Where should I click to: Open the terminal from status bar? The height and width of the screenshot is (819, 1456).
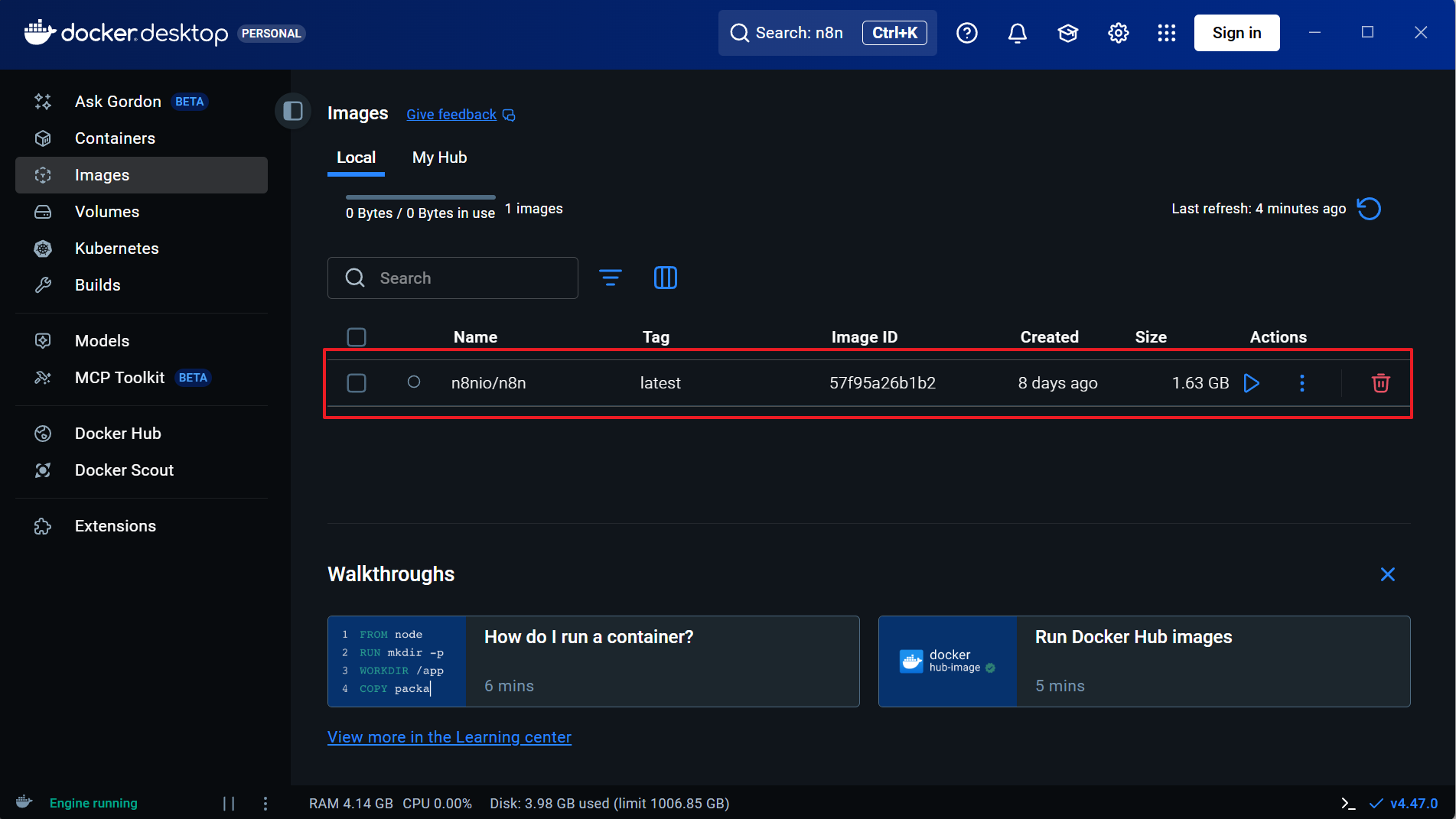point(1348,803)
